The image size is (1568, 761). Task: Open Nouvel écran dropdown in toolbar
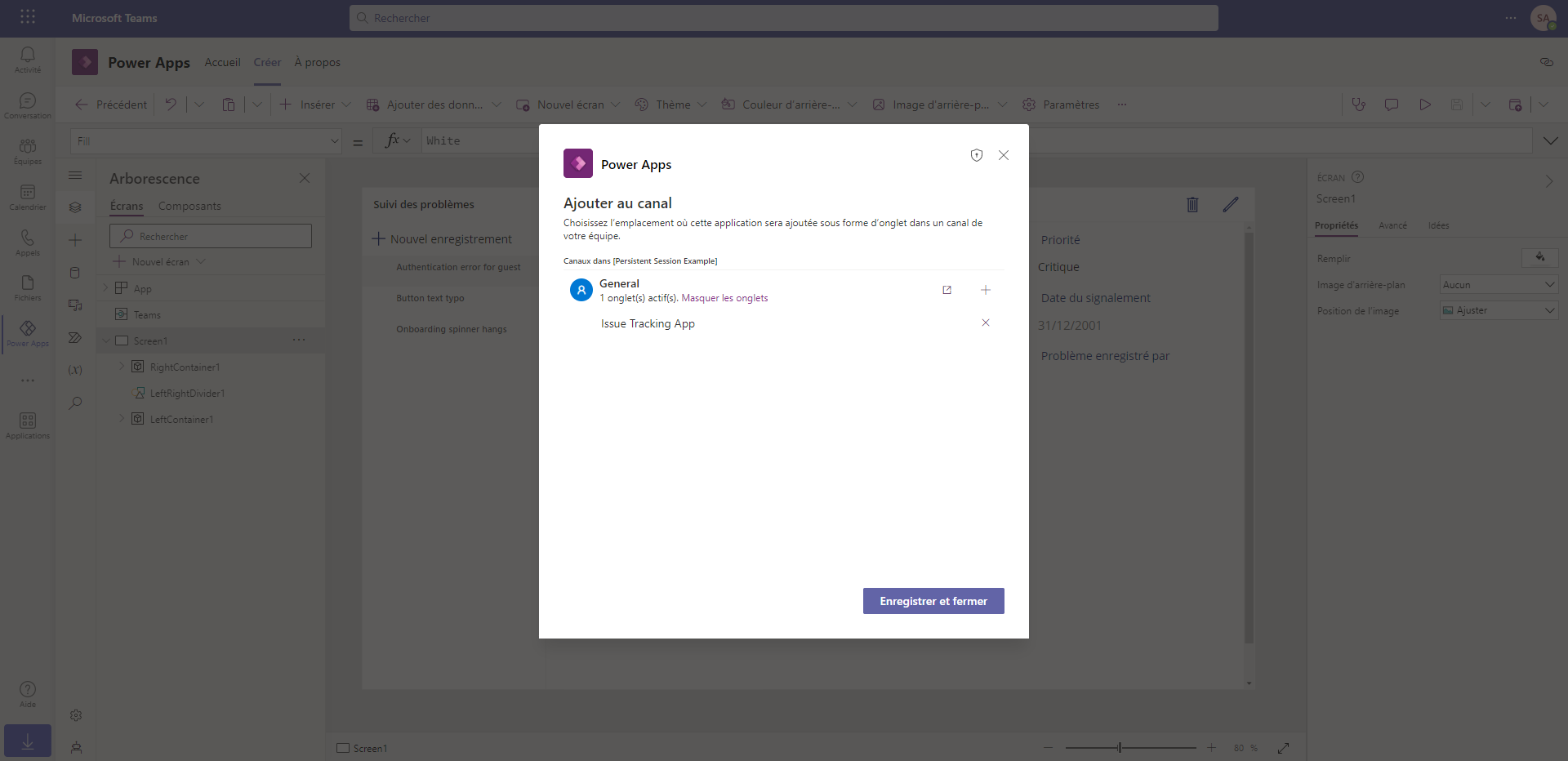616,105
